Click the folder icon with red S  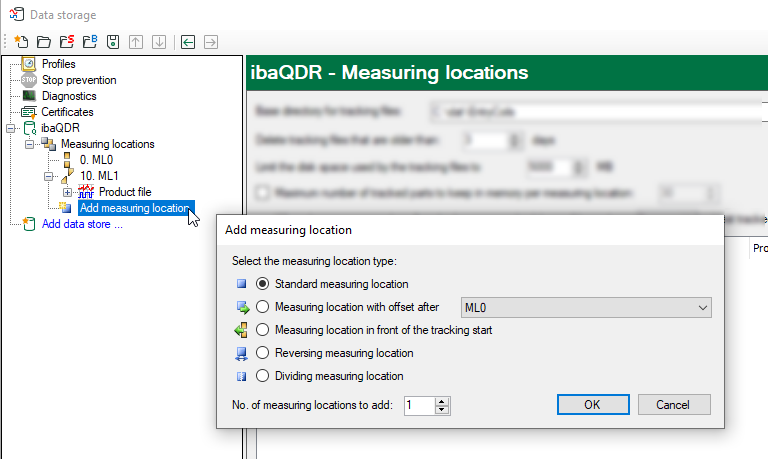[x=67, y=42]
